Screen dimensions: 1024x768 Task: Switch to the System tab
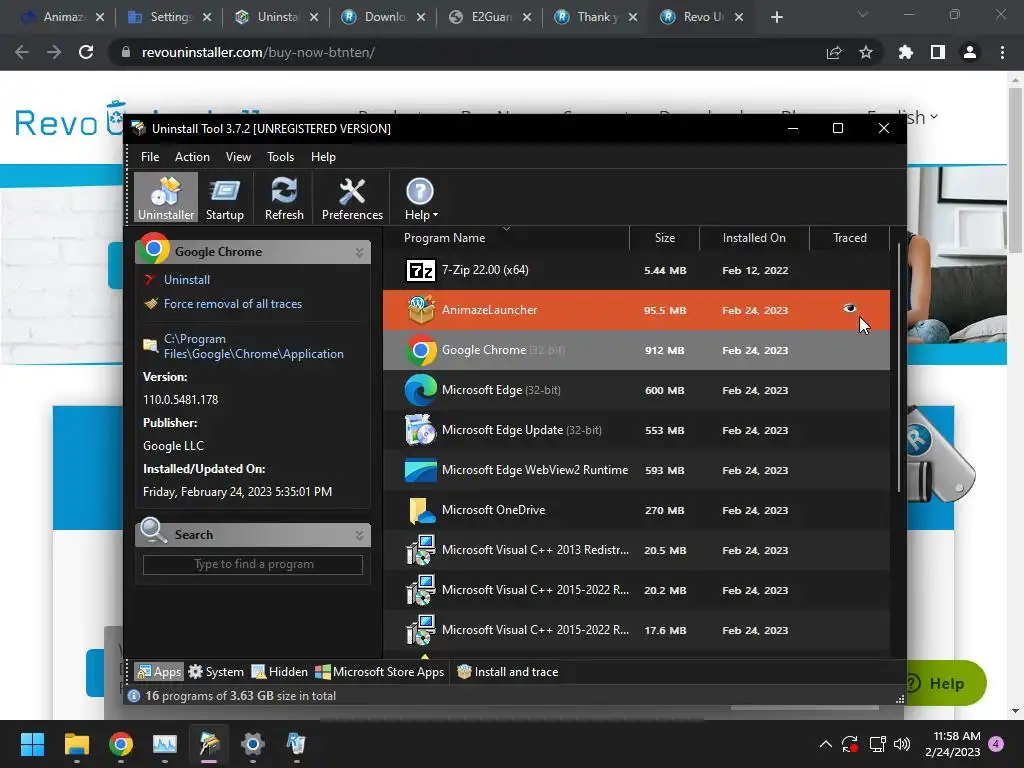216,672
